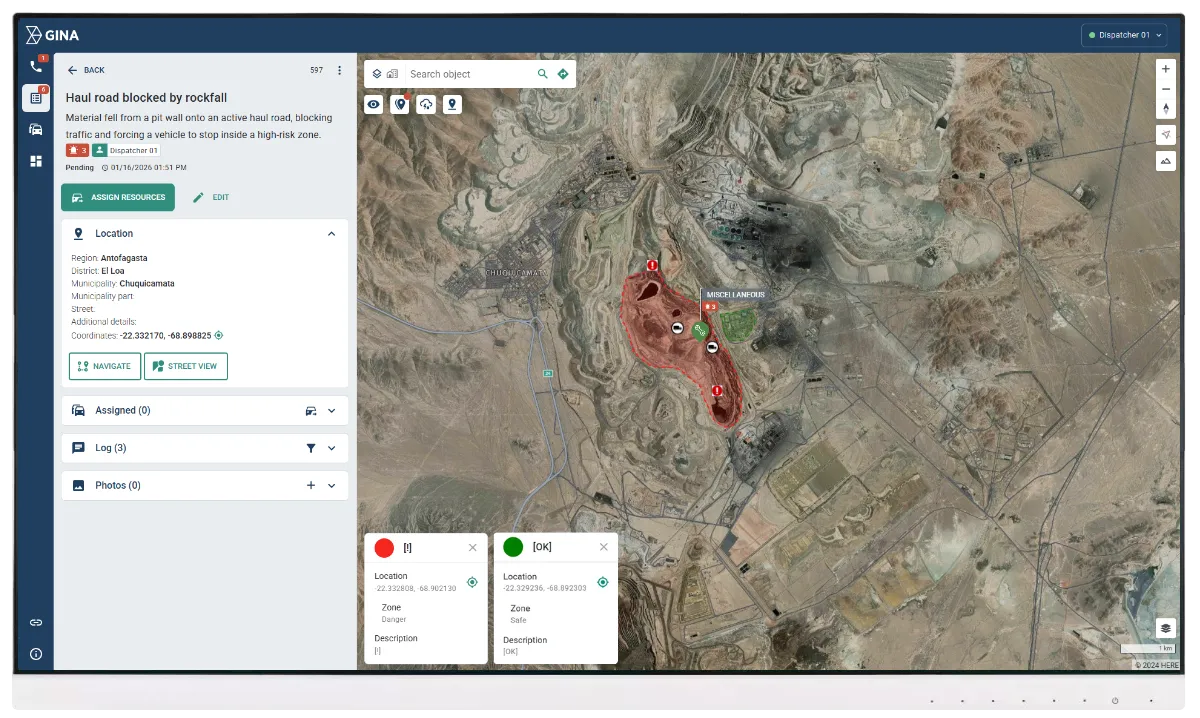Image resolution: width=1200 pixels, height=718 pixels.
Task: Click the add location pin tool
Action: (452, 104)
